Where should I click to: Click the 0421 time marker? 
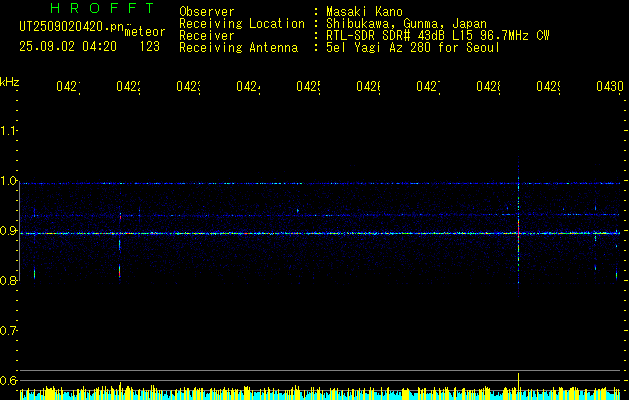[x=68, y=86]
